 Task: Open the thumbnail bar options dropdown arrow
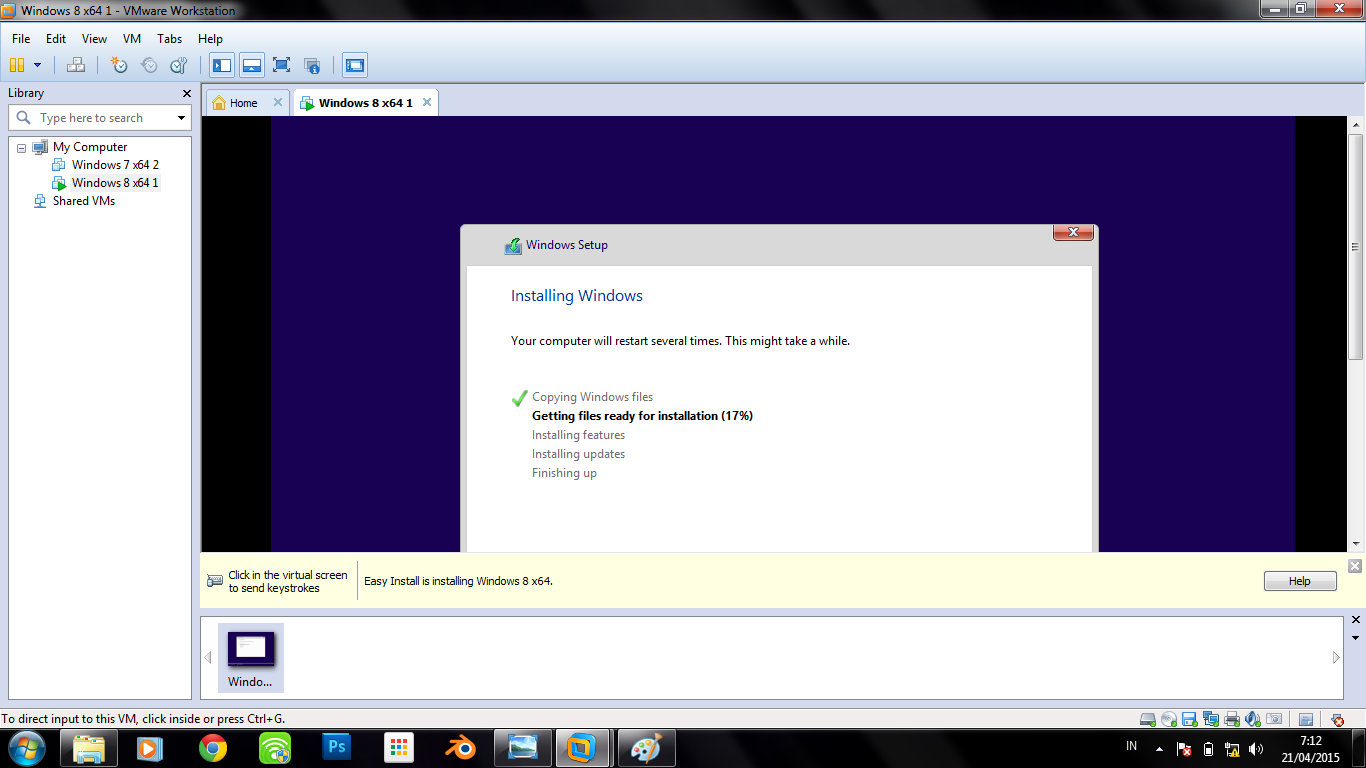(1356, 638)
